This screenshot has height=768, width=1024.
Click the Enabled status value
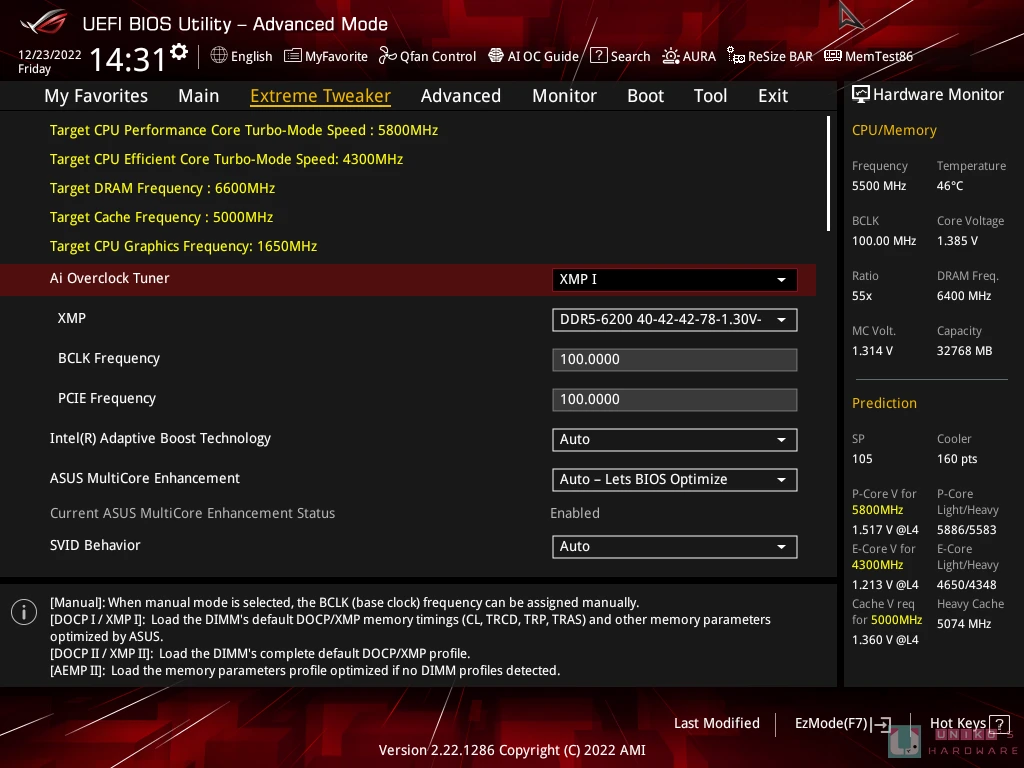pos(575,513)
